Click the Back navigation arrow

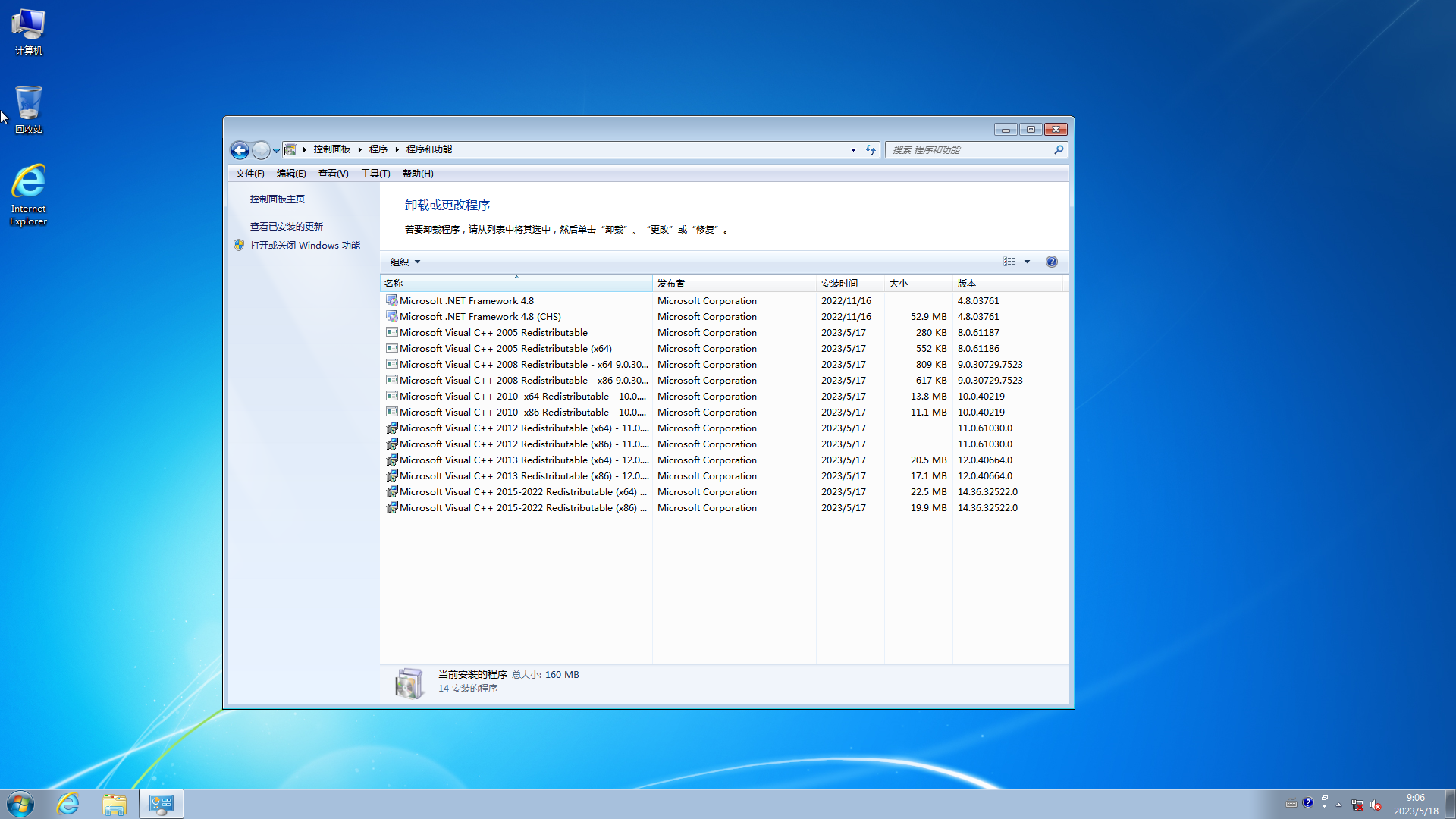(x=240, y=150)
